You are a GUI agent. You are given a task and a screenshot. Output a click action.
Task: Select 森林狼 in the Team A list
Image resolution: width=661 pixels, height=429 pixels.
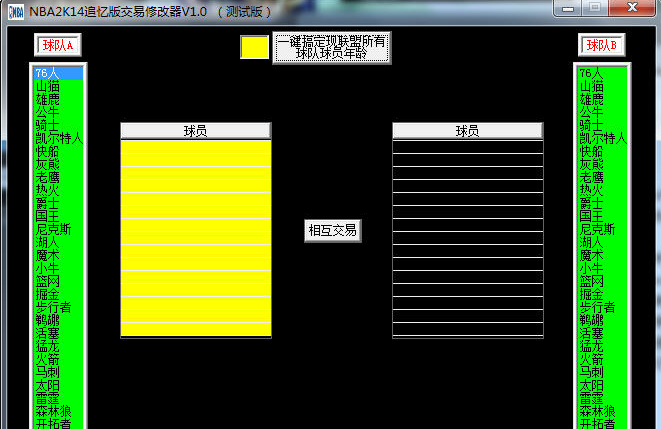tap(59, 411)
